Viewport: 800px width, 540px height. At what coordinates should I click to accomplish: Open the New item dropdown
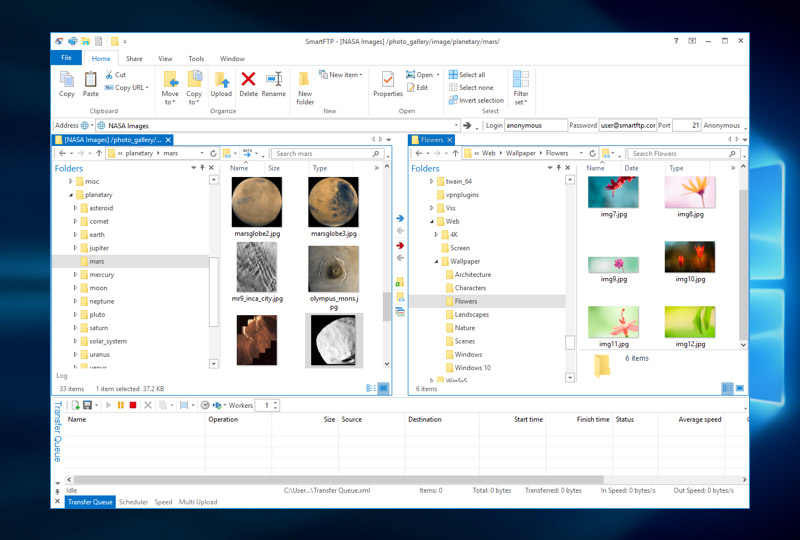tap(361, 75)
